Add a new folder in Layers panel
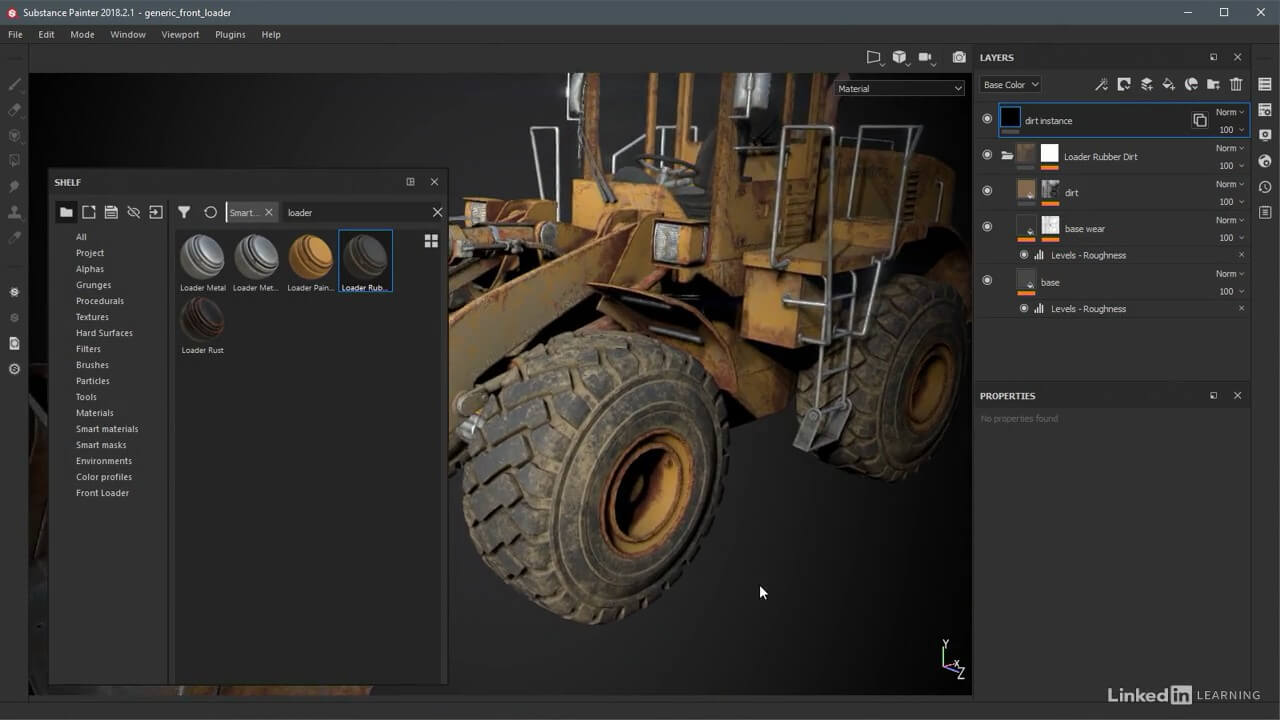 coord(1213,85)
